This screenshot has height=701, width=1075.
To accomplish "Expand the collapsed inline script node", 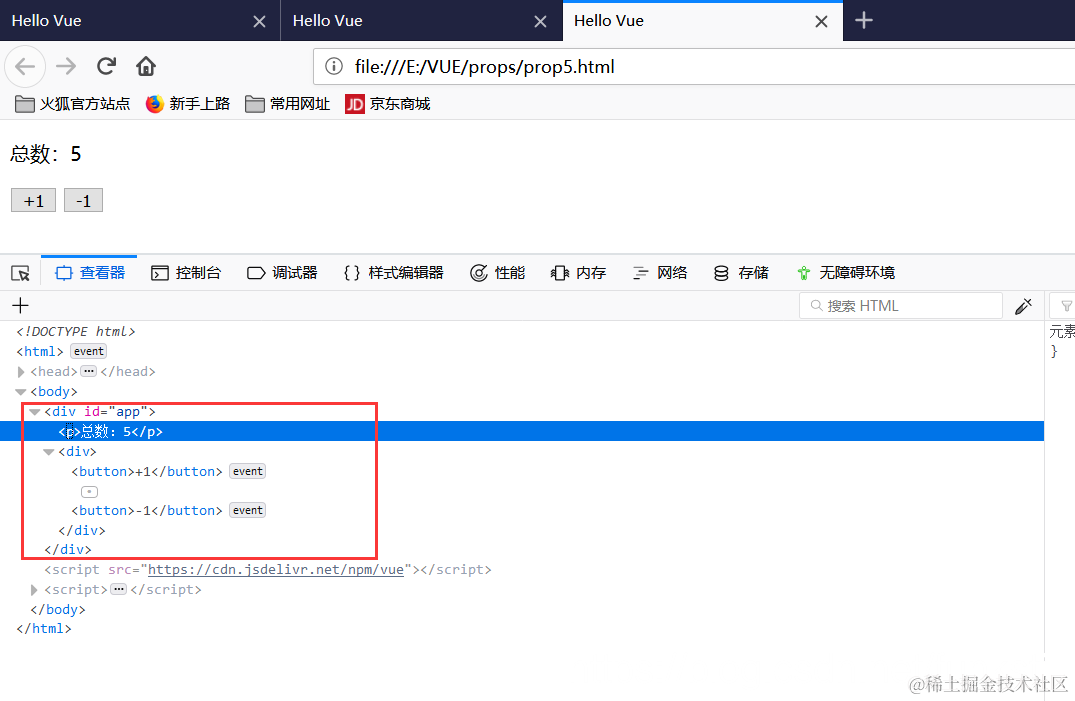I will coord(35,590).
